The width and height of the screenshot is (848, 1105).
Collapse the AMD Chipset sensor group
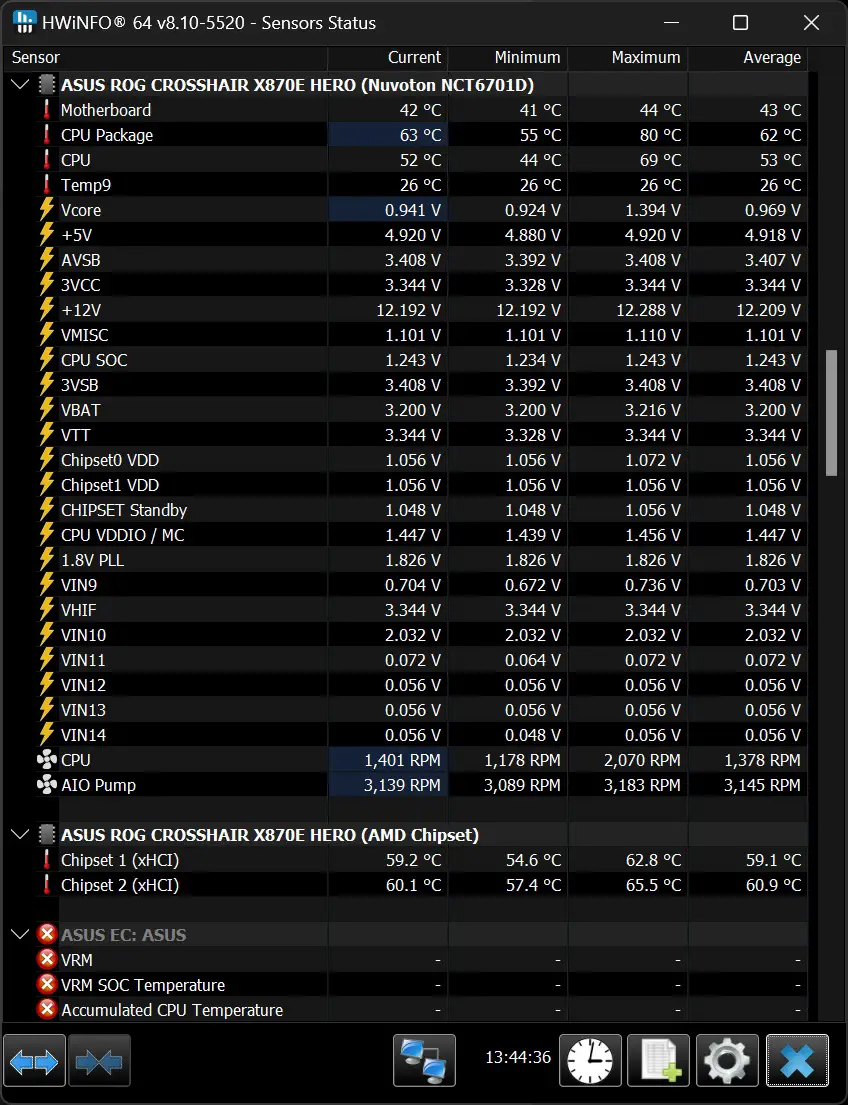pyautogui.click(x=20, y=835)
